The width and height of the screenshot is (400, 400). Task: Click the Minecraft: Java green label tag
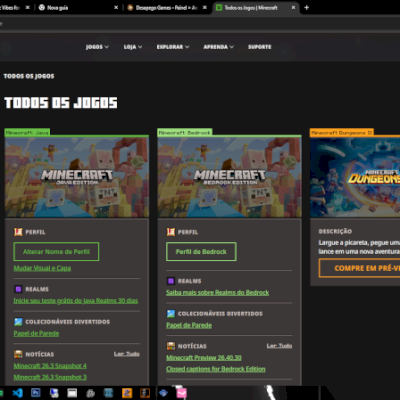tap(27, 132)
